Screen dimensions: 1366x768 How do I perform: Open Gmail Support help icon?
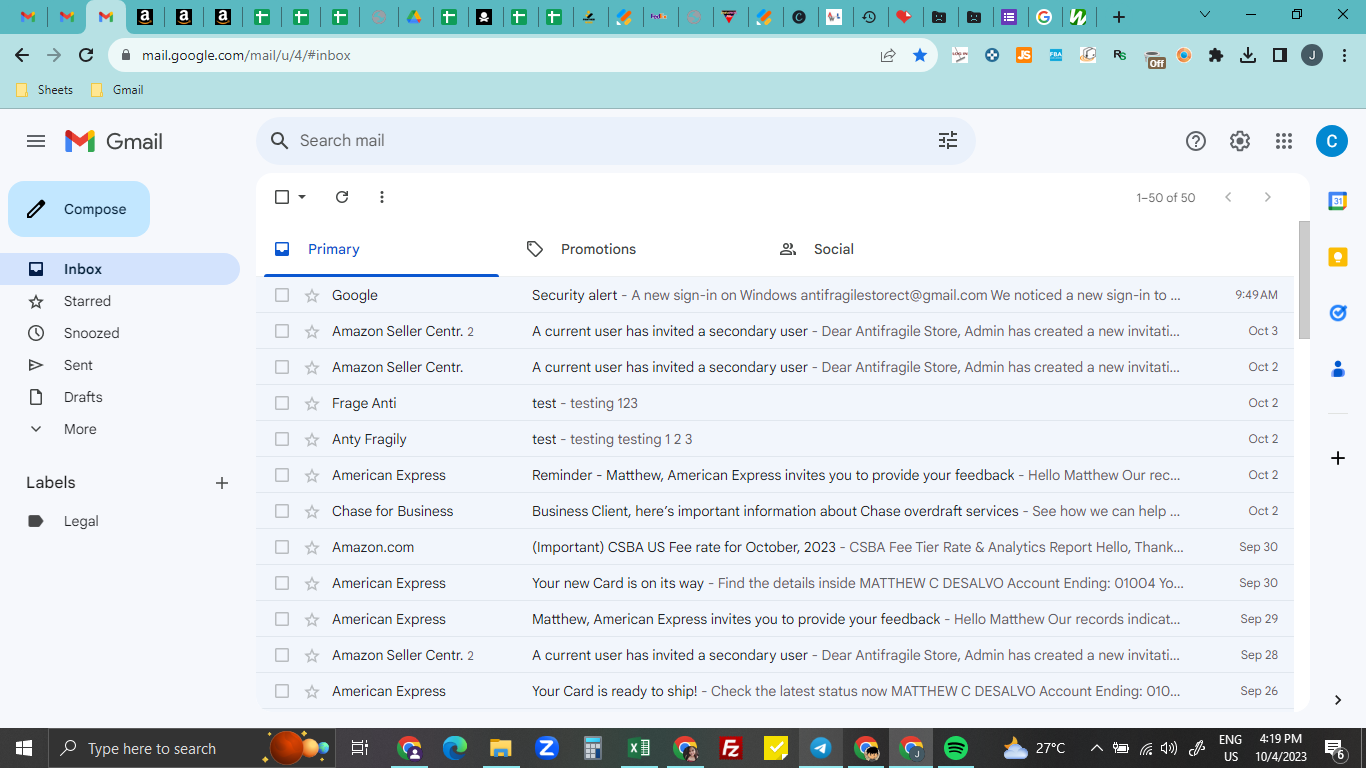[x=1196, y=141]
